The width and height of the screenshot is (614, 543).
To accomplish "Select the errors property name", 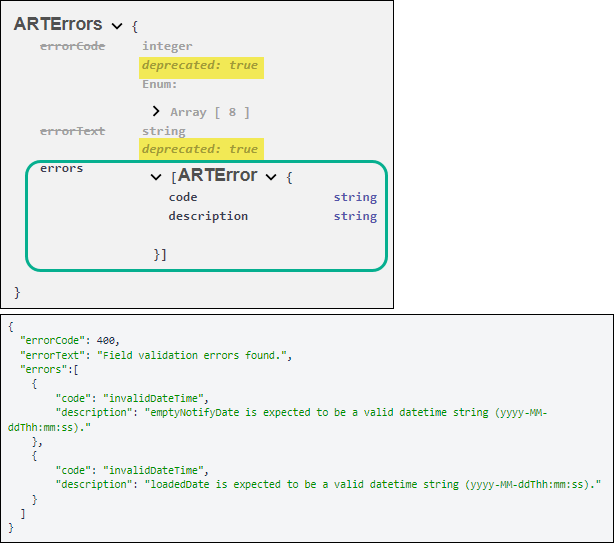I will [62, 168].
